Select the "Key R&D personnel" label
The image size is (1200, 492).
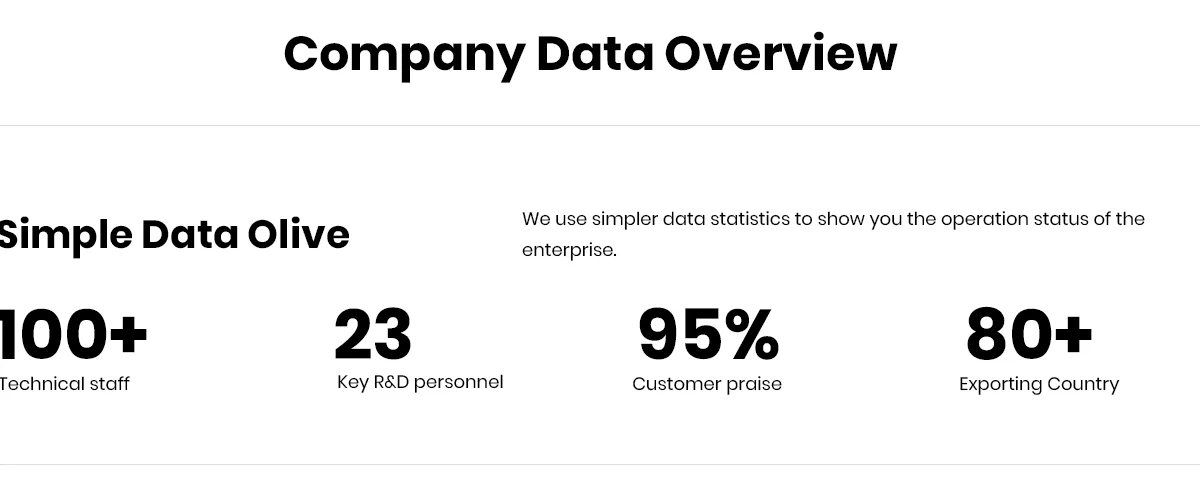[420, 382]
